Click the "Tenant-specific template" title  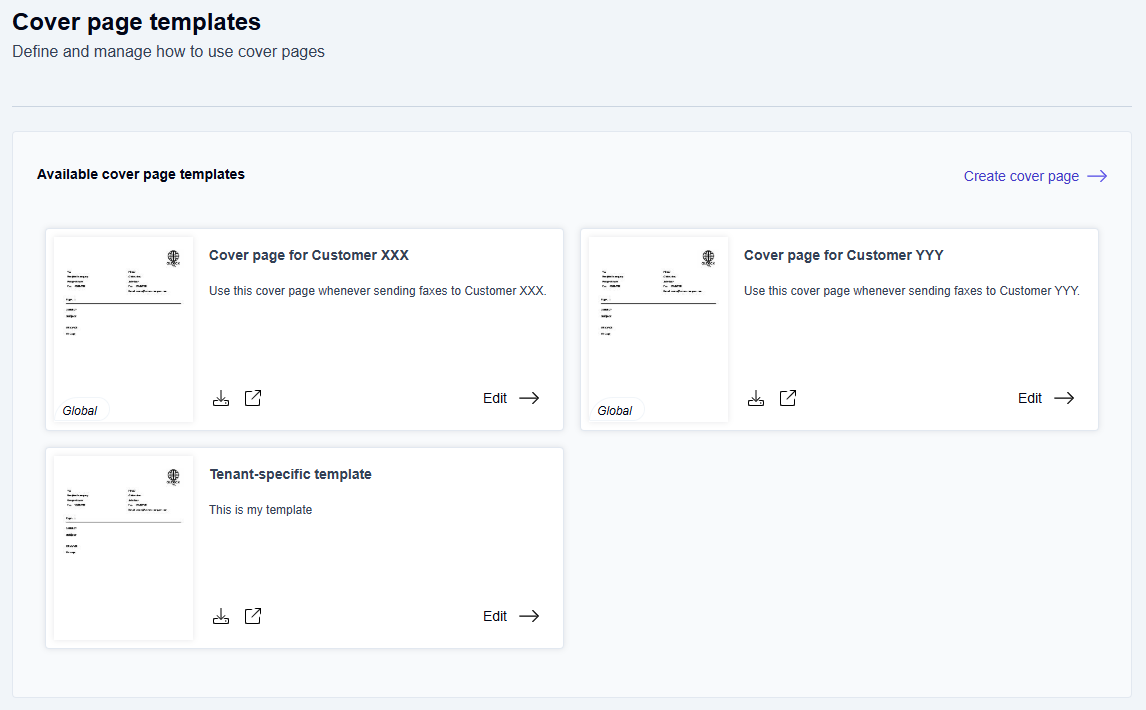pyautogui.click(x=290, y=474)
